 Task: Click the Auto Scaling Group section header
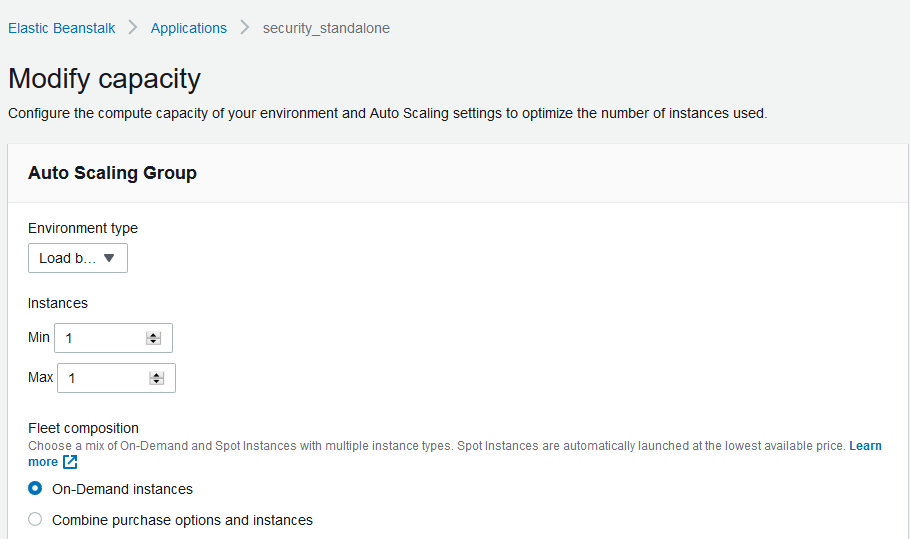click(112, 173)
